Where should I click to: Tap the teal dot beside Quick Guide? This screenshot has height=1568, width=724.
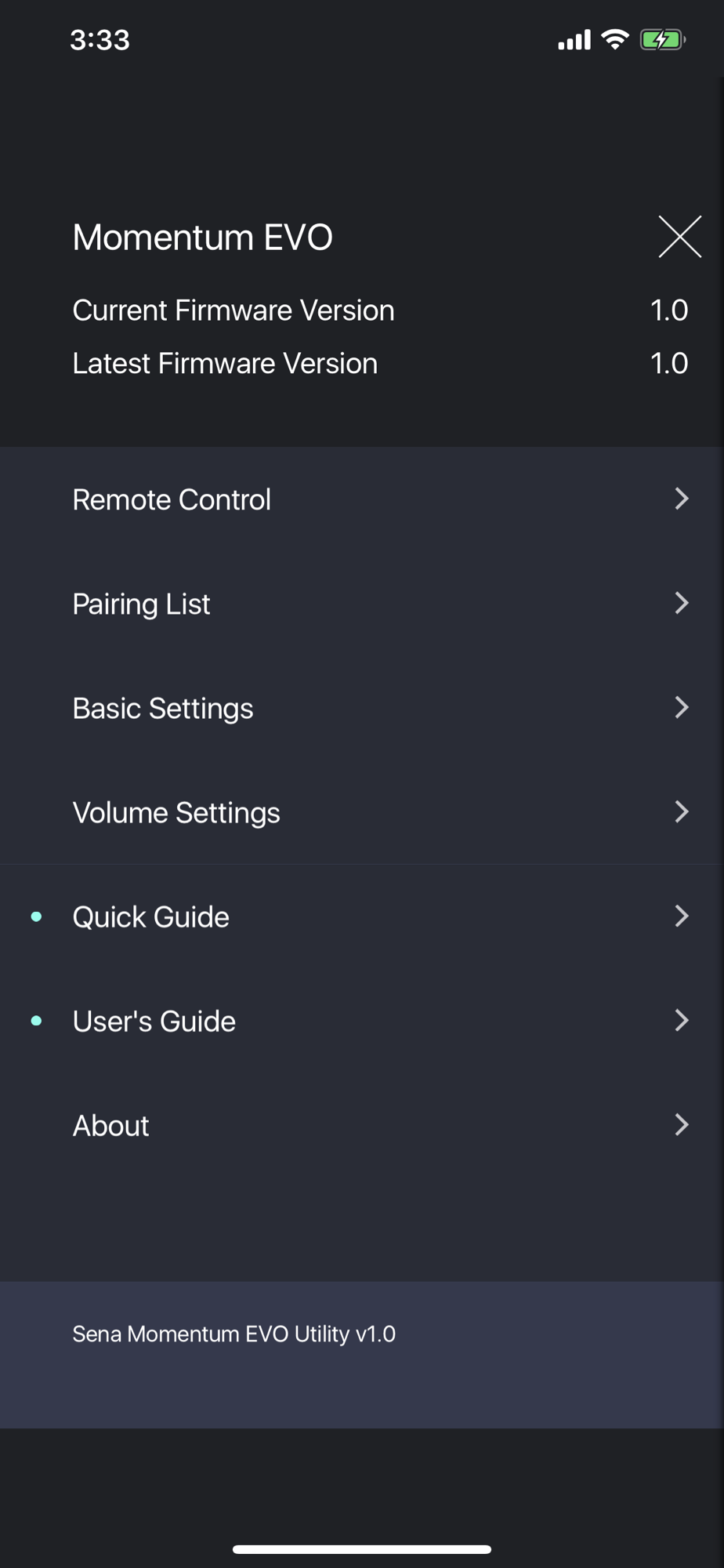coord(36,916)
